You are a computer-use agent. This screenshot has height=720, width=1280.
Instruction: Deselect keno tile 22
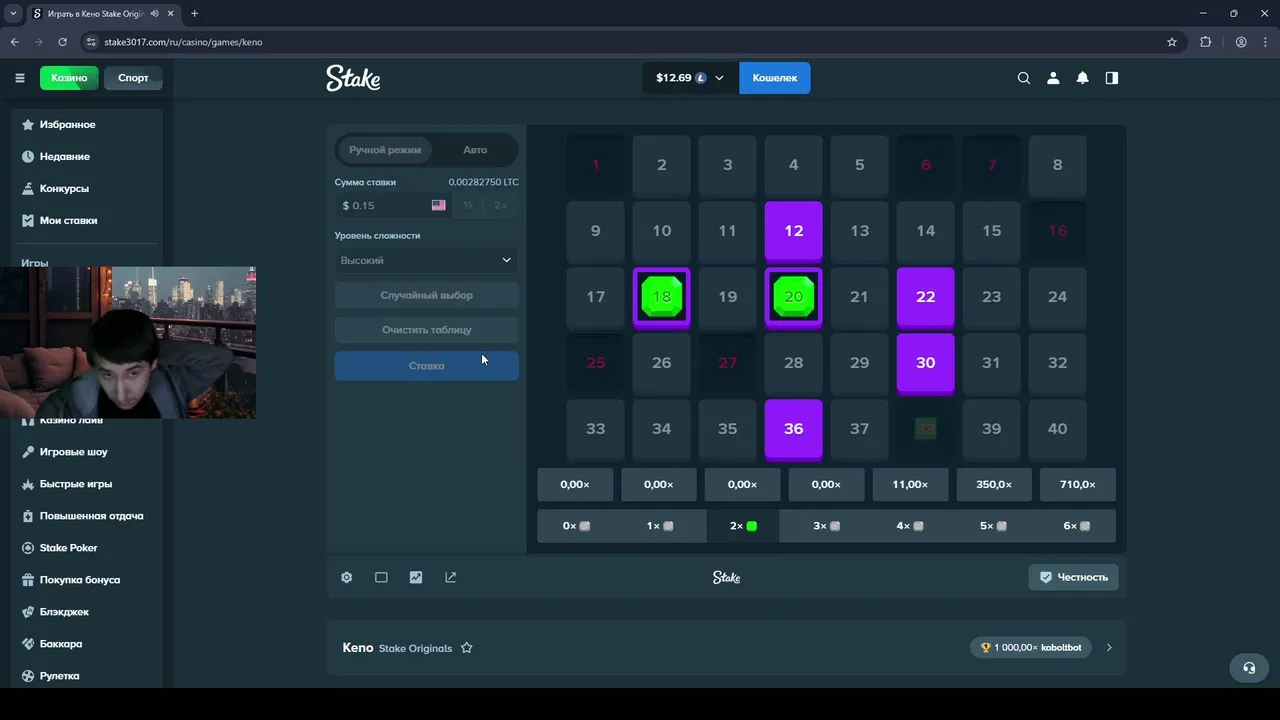click(x=926, y=297)
